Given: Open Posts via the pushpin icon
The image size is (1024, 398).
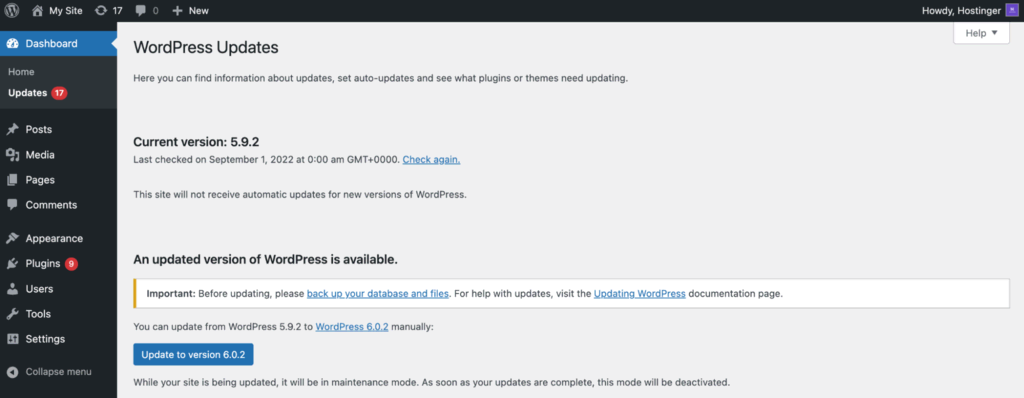Looking at the screenshot, I should click(12, 129).
